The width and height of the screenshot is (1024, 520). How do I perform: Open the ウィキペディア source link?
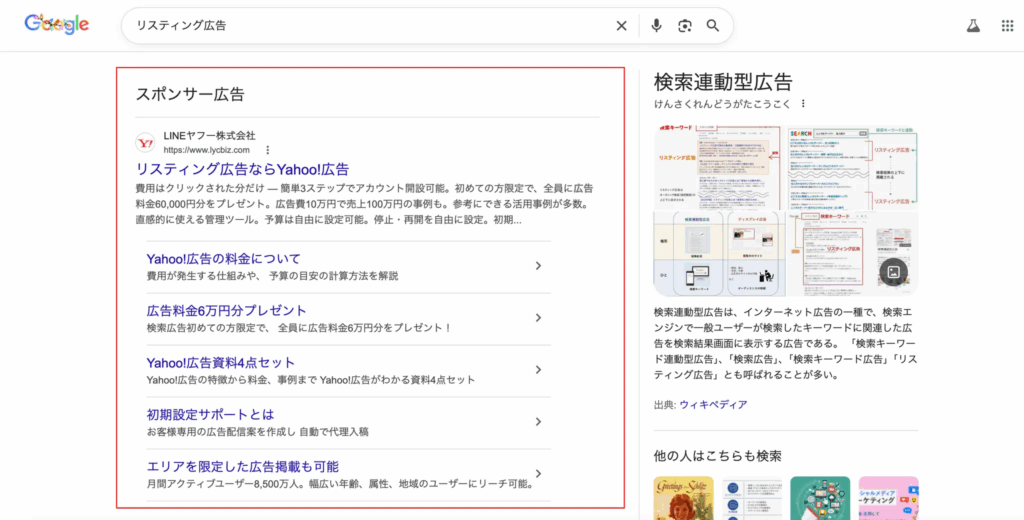(713, 405)
